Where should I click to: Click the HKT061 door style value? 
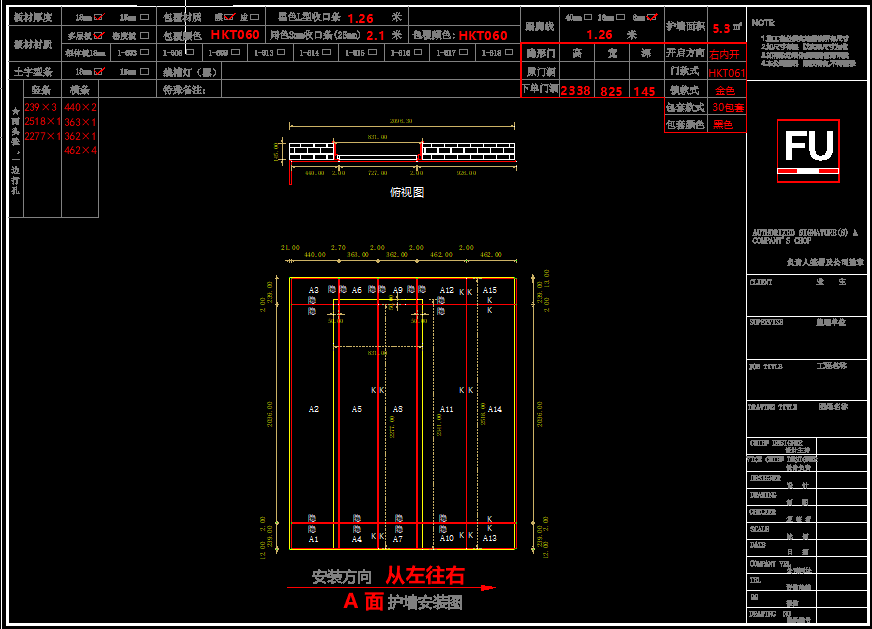[727, 73]
